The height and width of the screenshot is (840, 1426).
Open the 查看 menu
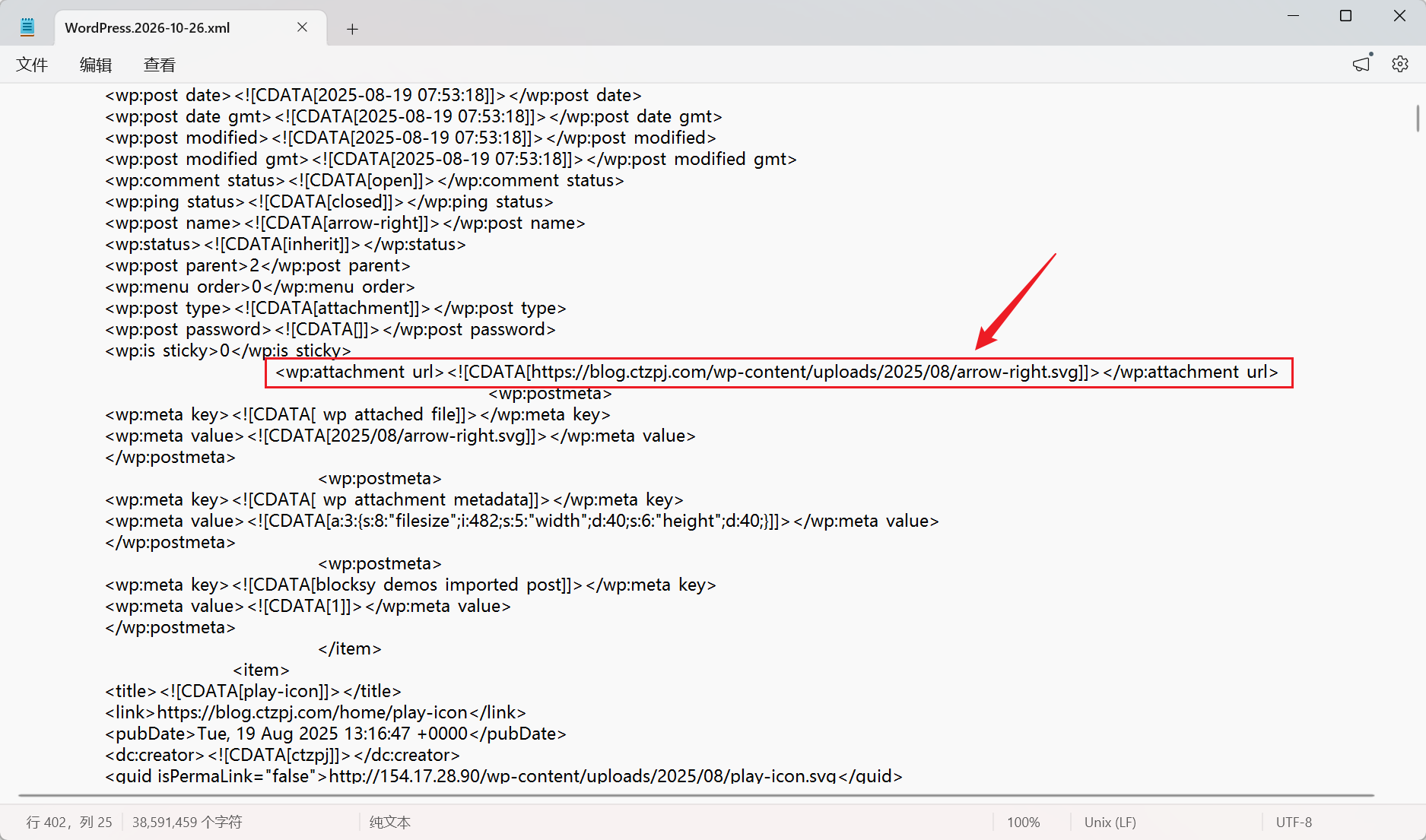[160, 65]
